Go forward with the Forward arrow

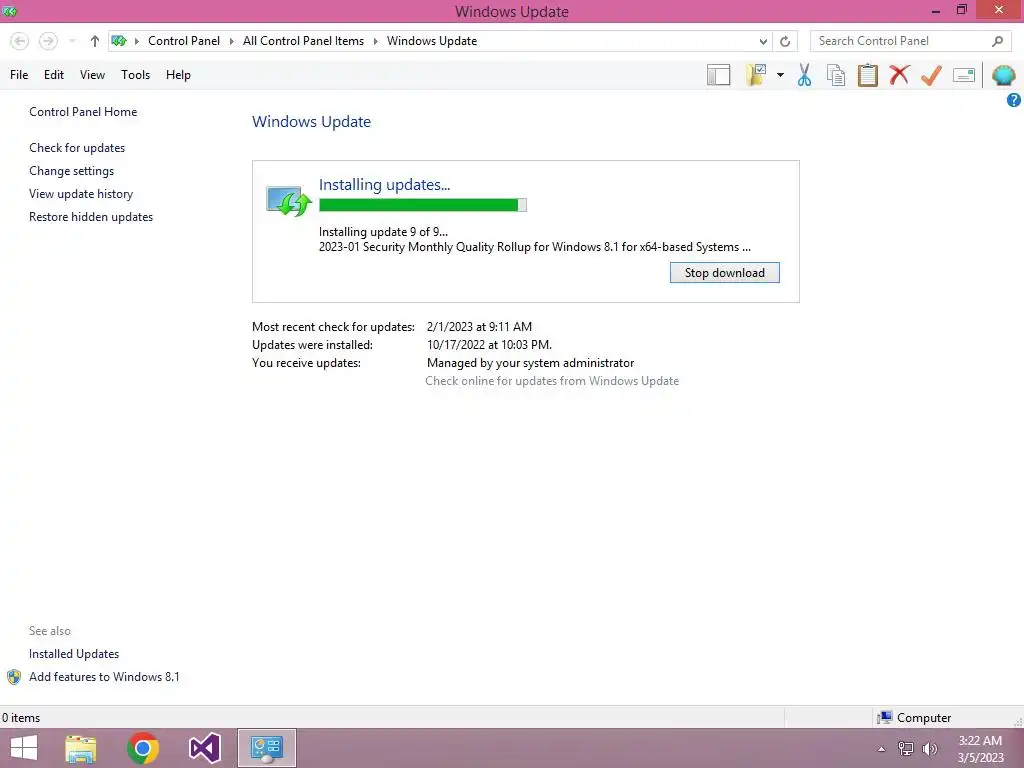[x=48, y=41]
